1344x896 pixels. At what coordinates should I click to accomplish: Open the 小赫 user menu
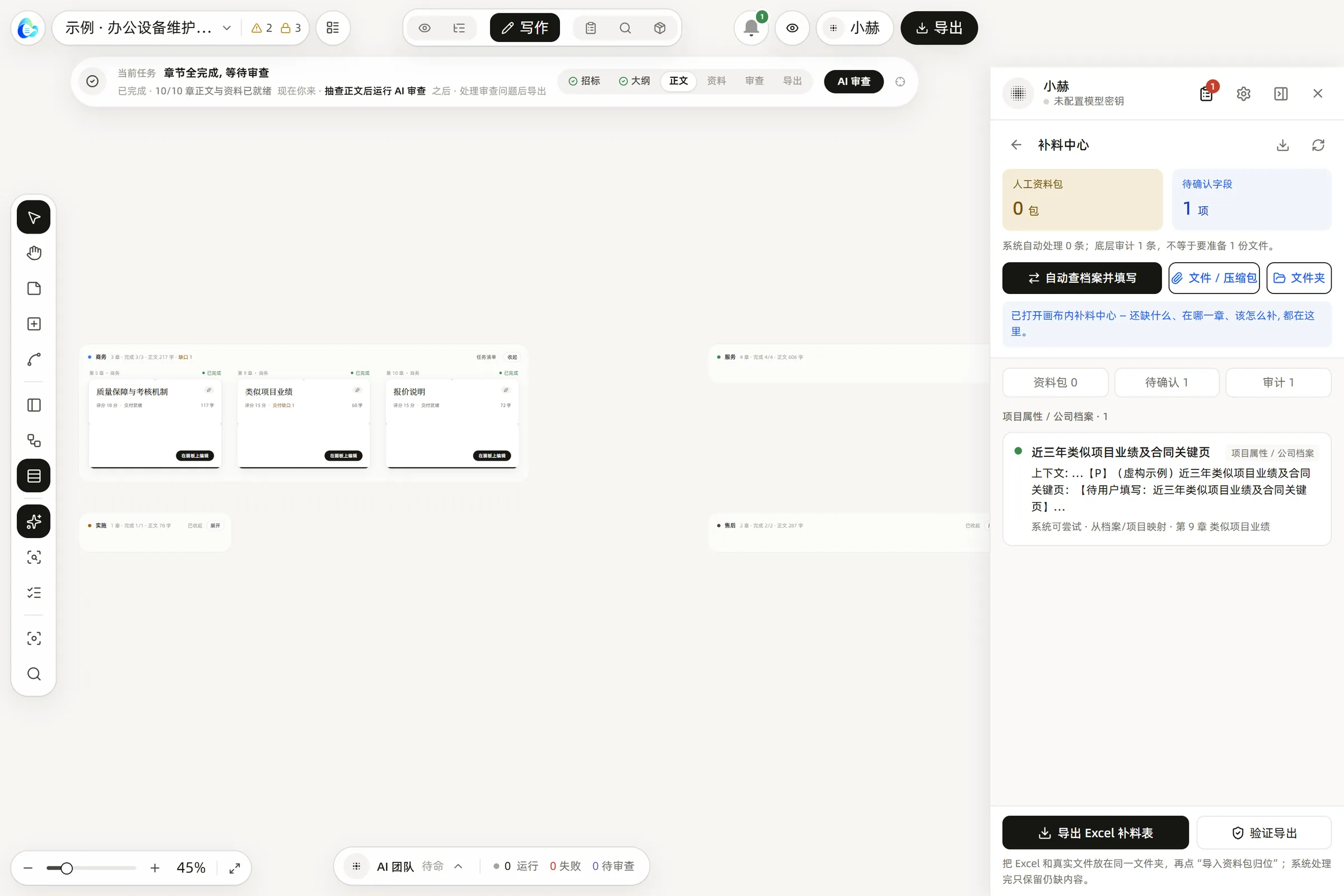coord(855,27)
